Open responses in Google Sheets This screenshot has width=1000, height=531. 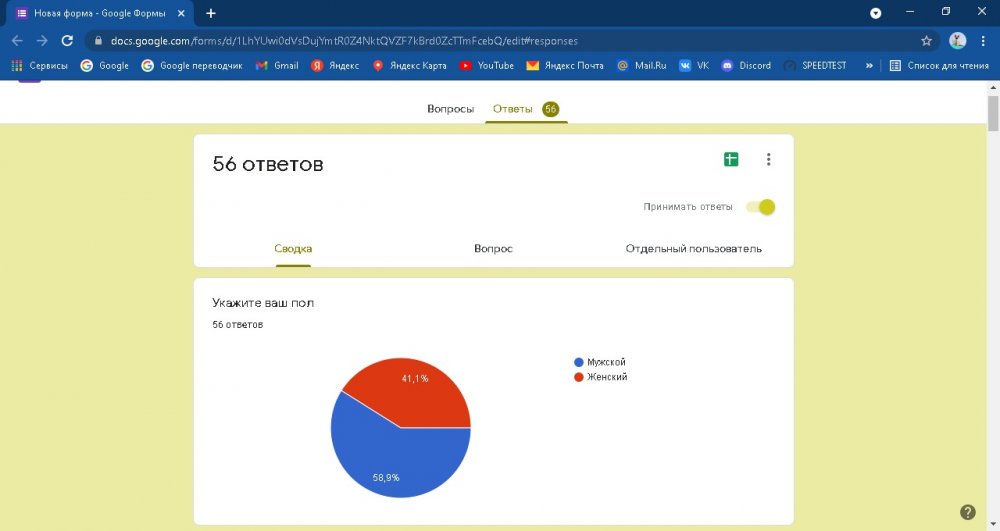pos(731,159)
